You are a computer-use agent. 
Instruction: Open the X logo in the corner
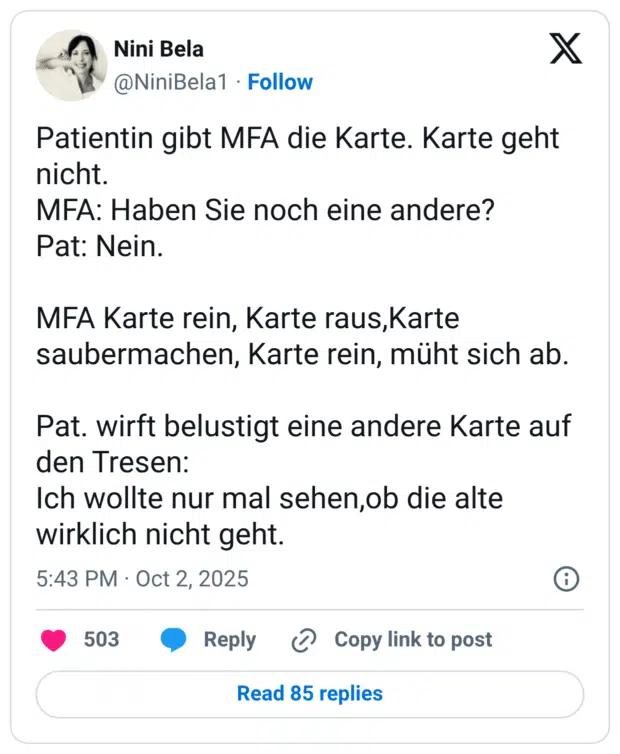(x=566, y=49)
